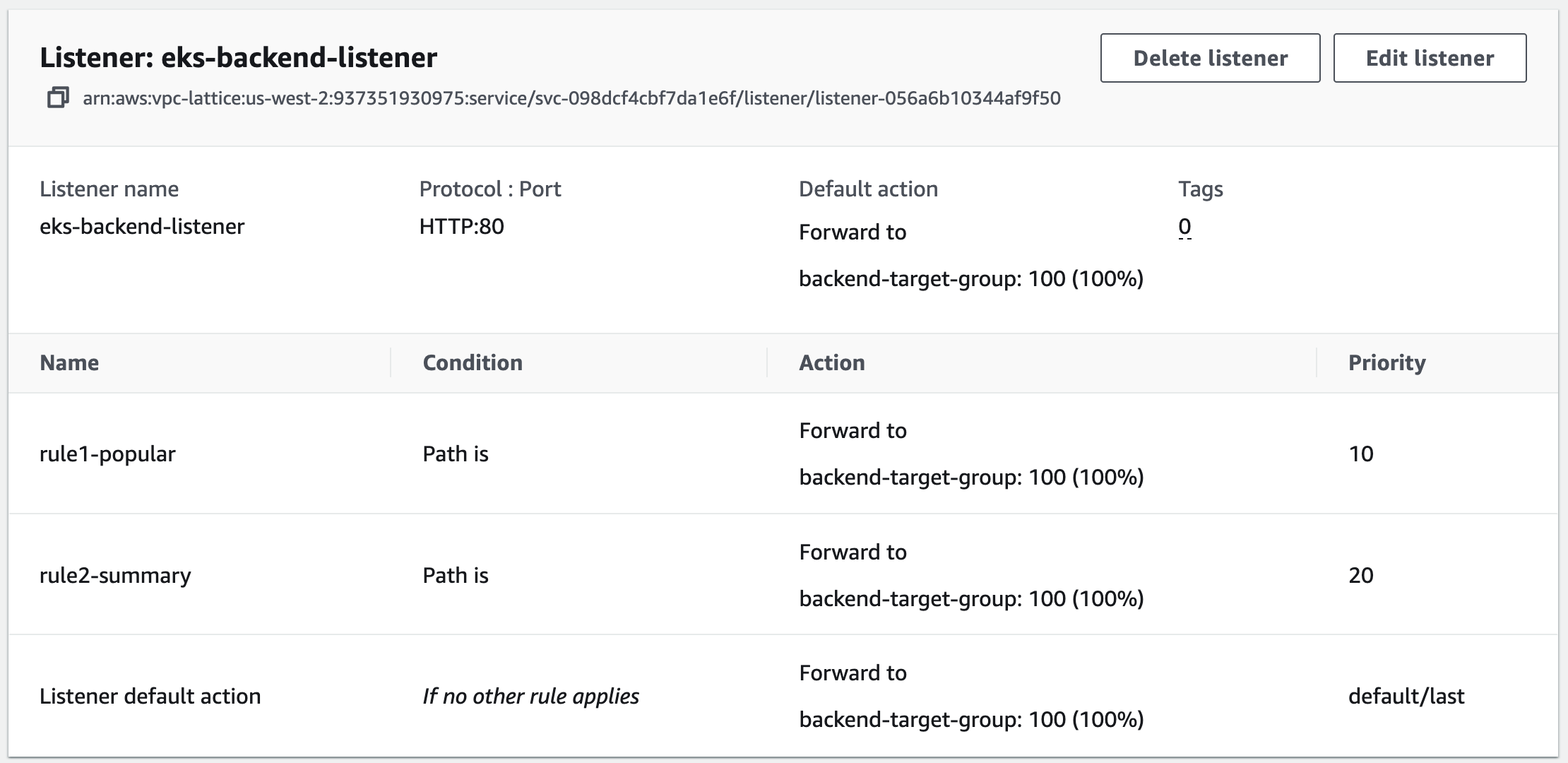
Task: Open the Tags count link showing 0
Action: click(x=1184, y=227)
